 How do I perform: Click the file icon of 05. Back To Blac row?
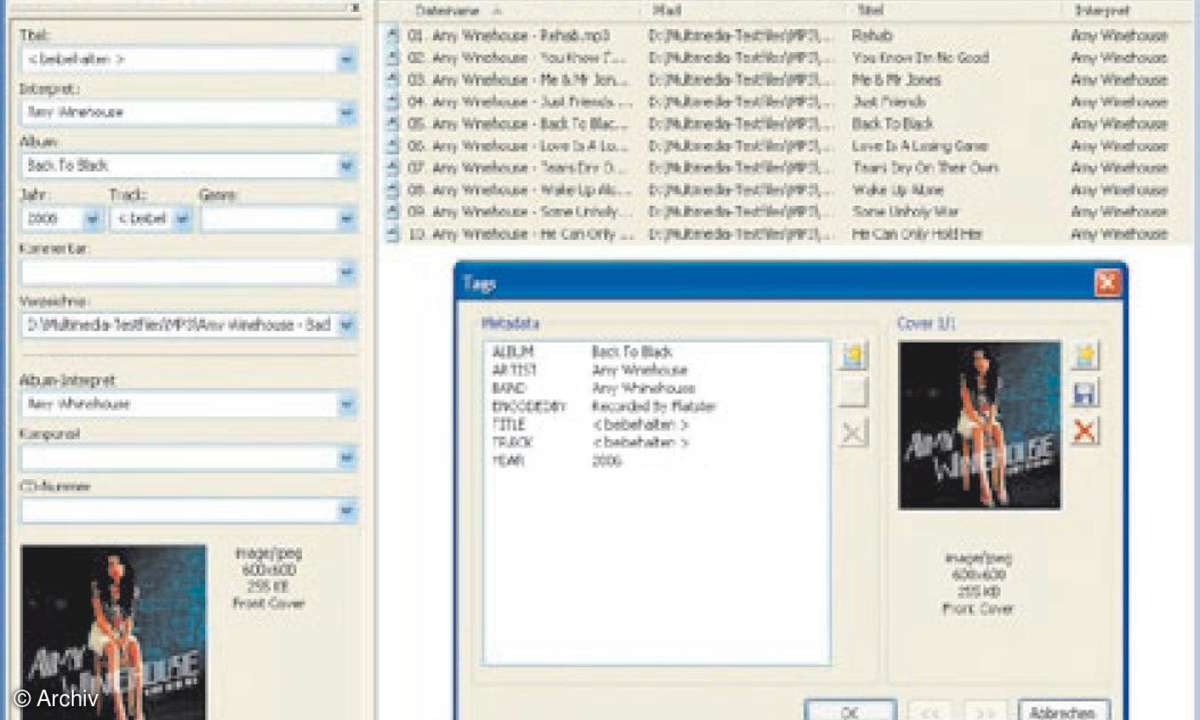[x=392, y=124]
